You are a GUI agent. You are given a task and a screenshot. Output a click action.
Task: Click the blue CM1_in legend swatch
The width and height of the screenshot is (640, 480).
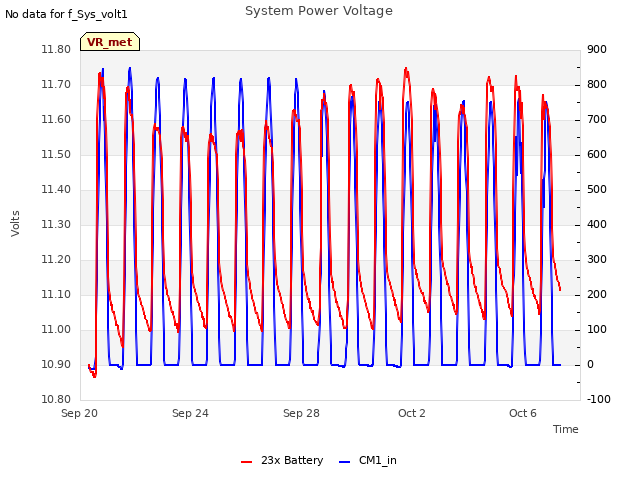pyautogui.click(x=344, y=462)
